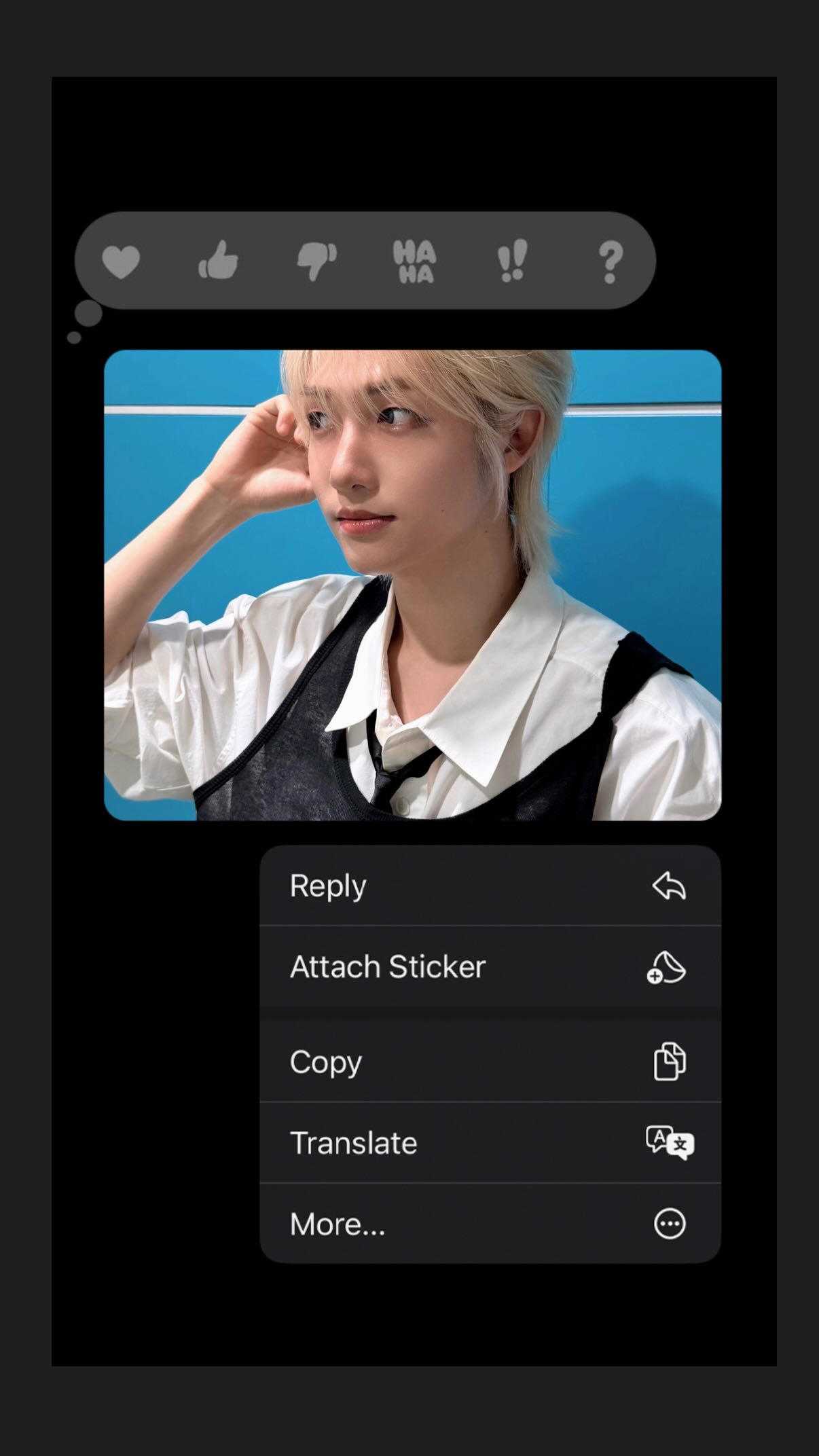React with the heart tapback
This screenshot has width=819, height=1456.
tap(121, 261)
